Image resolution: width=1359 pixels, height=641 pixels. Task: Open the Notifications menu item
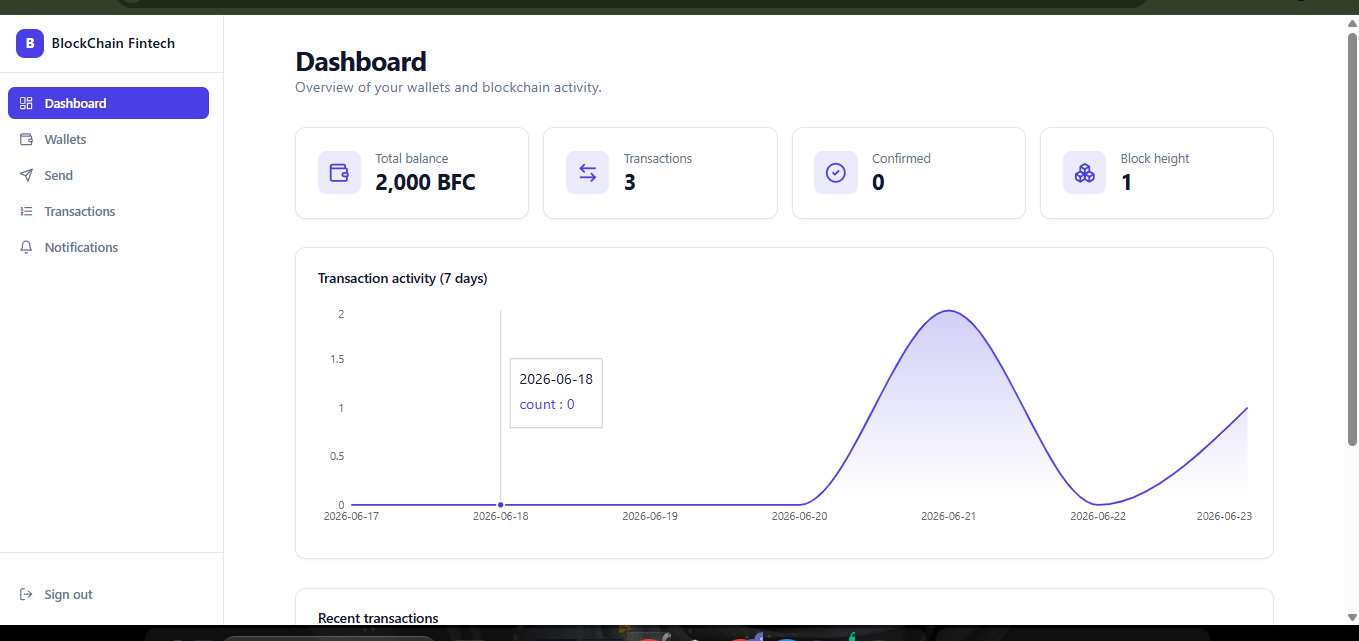(x=108, y=247)
